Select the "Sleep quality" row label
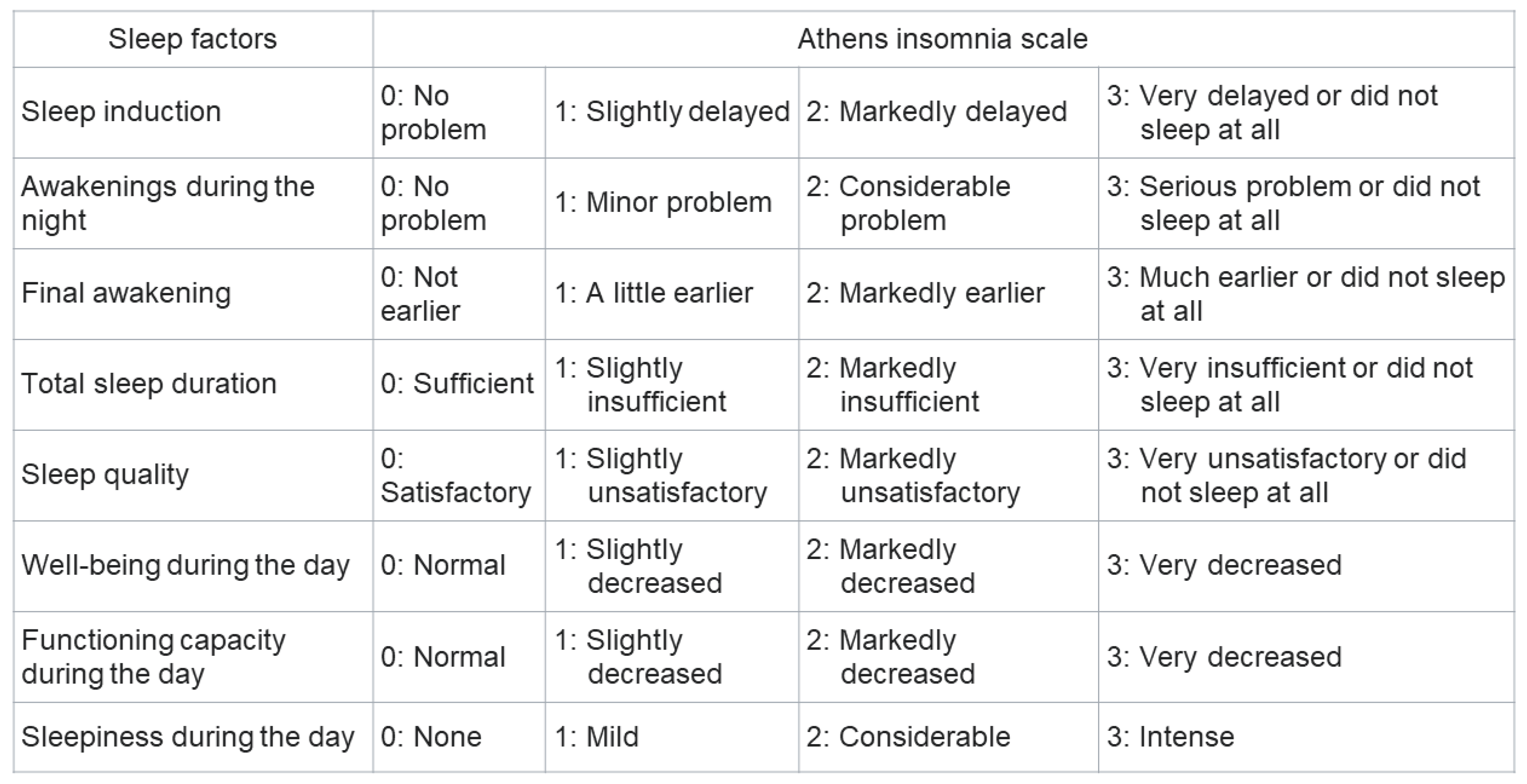Image resolution: width=1527 pixels, height=784 pixels. tap(105, 475)
